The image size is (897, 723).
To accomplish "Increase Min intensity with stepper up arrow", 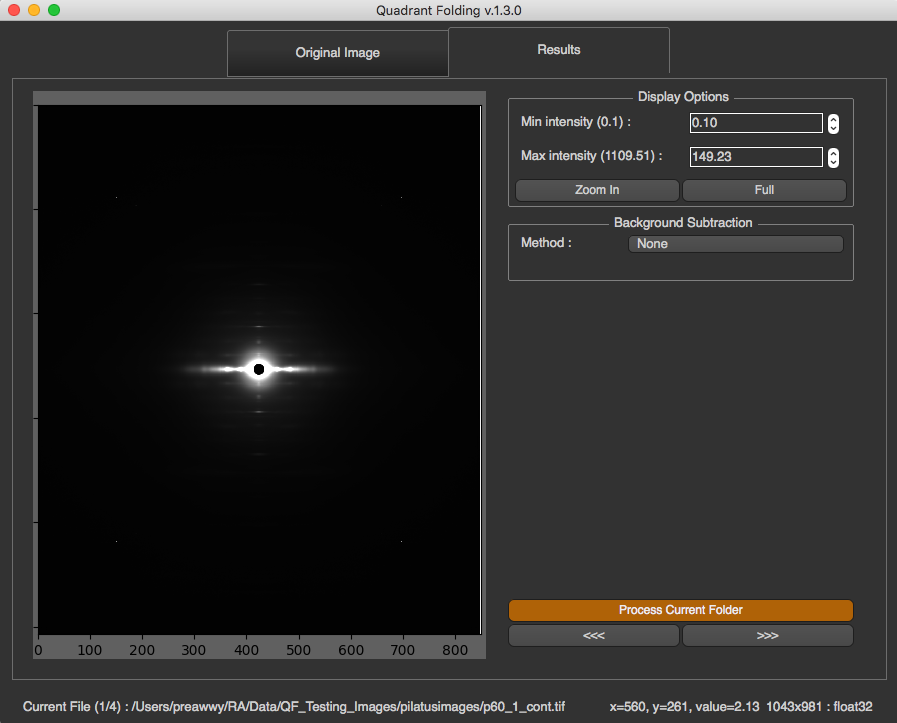I will click(x=834, y=119).
